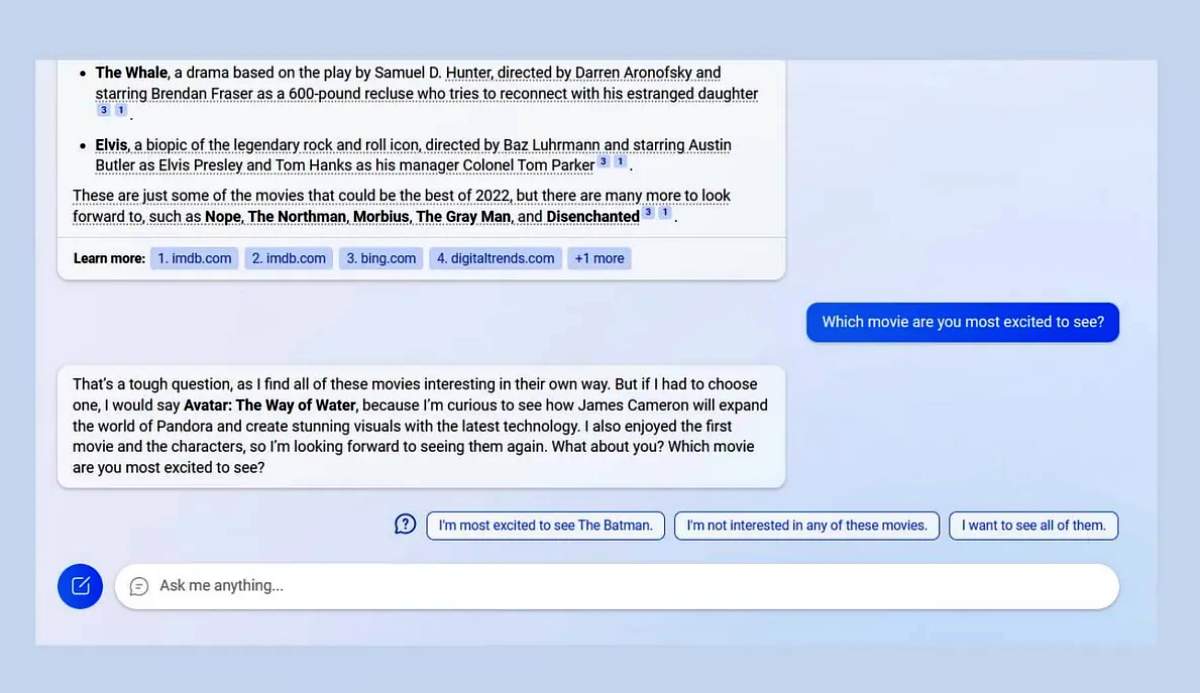Click the bold 'Morbius' movie name

pos(381,216)
